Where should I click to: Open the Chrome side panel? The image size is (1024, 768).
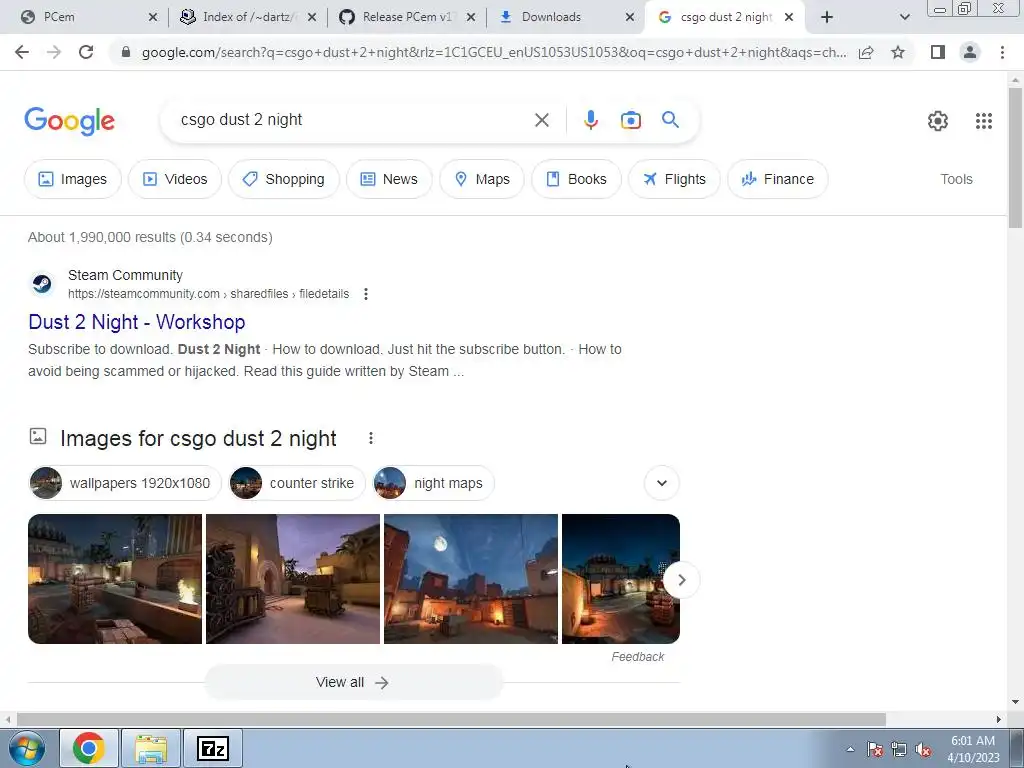tap(938, 52)
